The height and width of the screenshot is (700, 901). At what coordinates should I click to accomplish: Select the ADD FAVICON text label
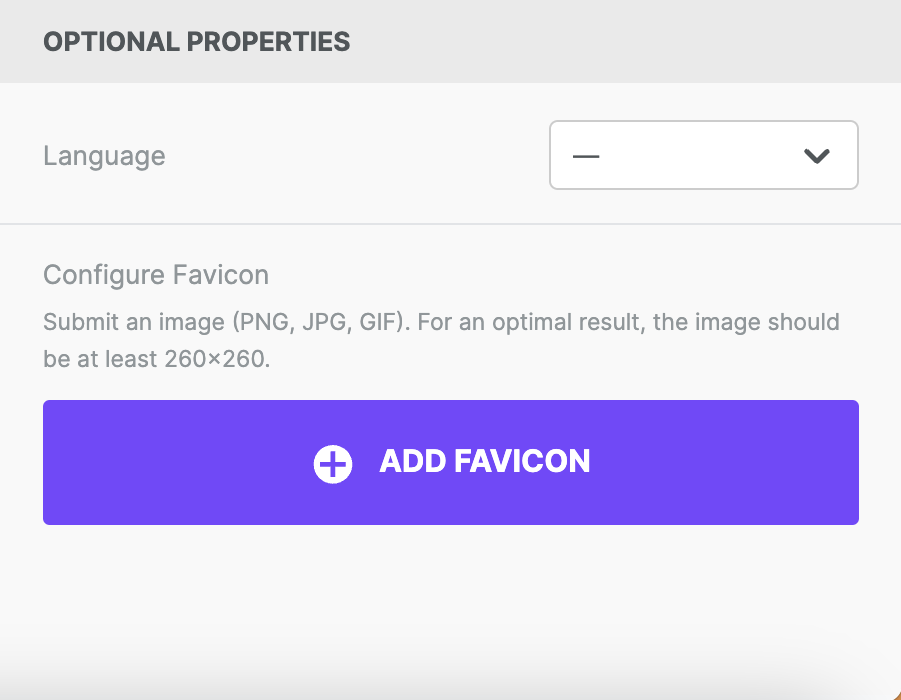click(484, 461)
